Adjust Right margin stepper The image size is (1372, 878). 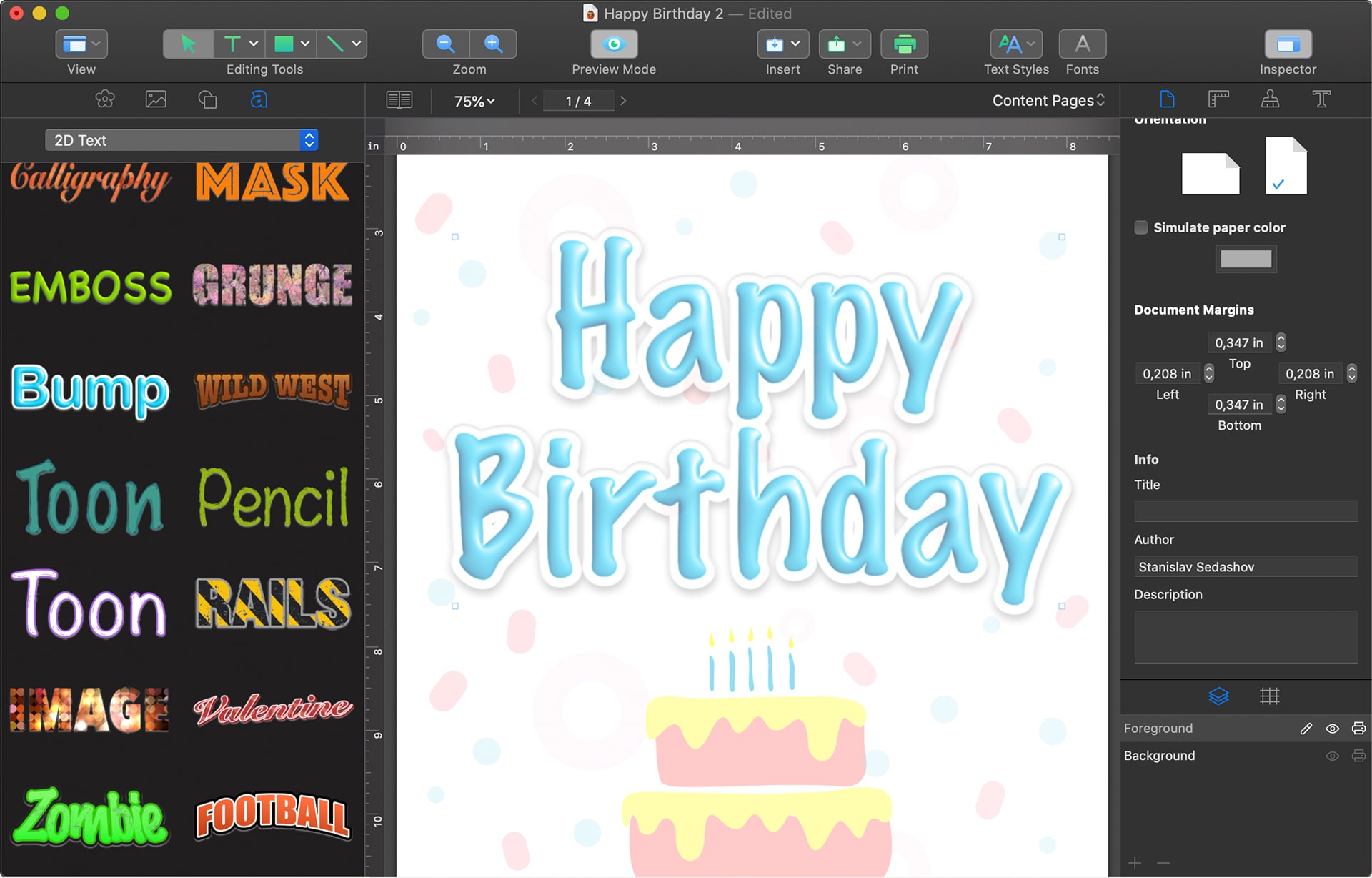click(1351, 373)
